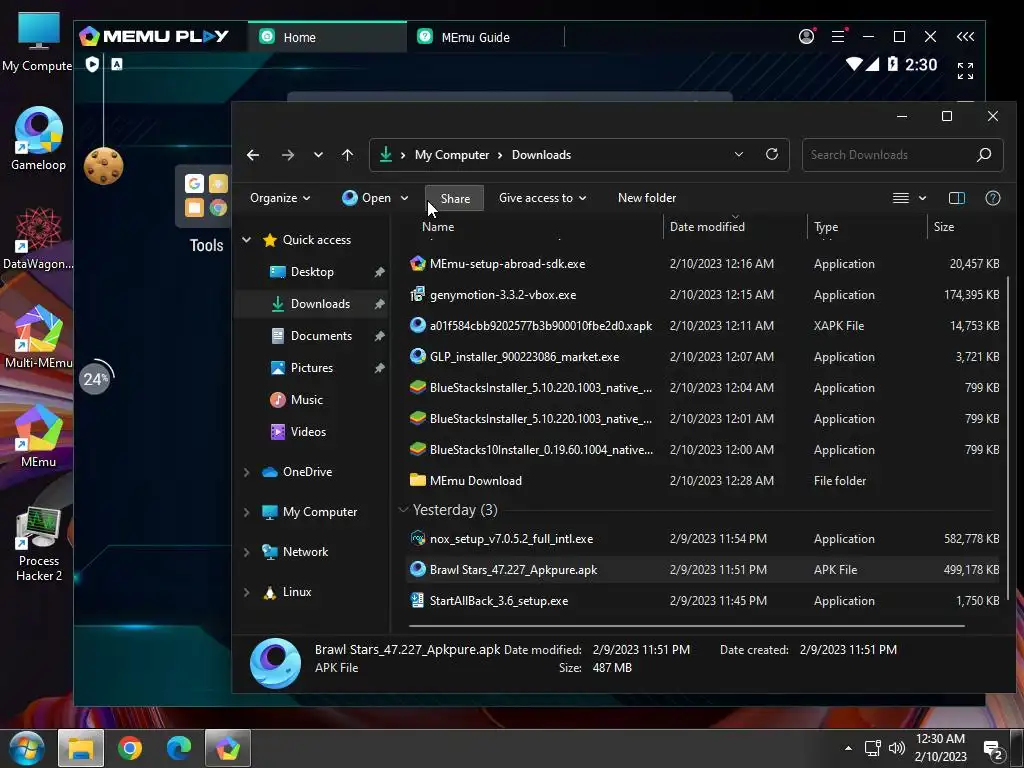The image size is (1024, 768).
Task: Go up one folder level
Action: [x=347, y=155]
